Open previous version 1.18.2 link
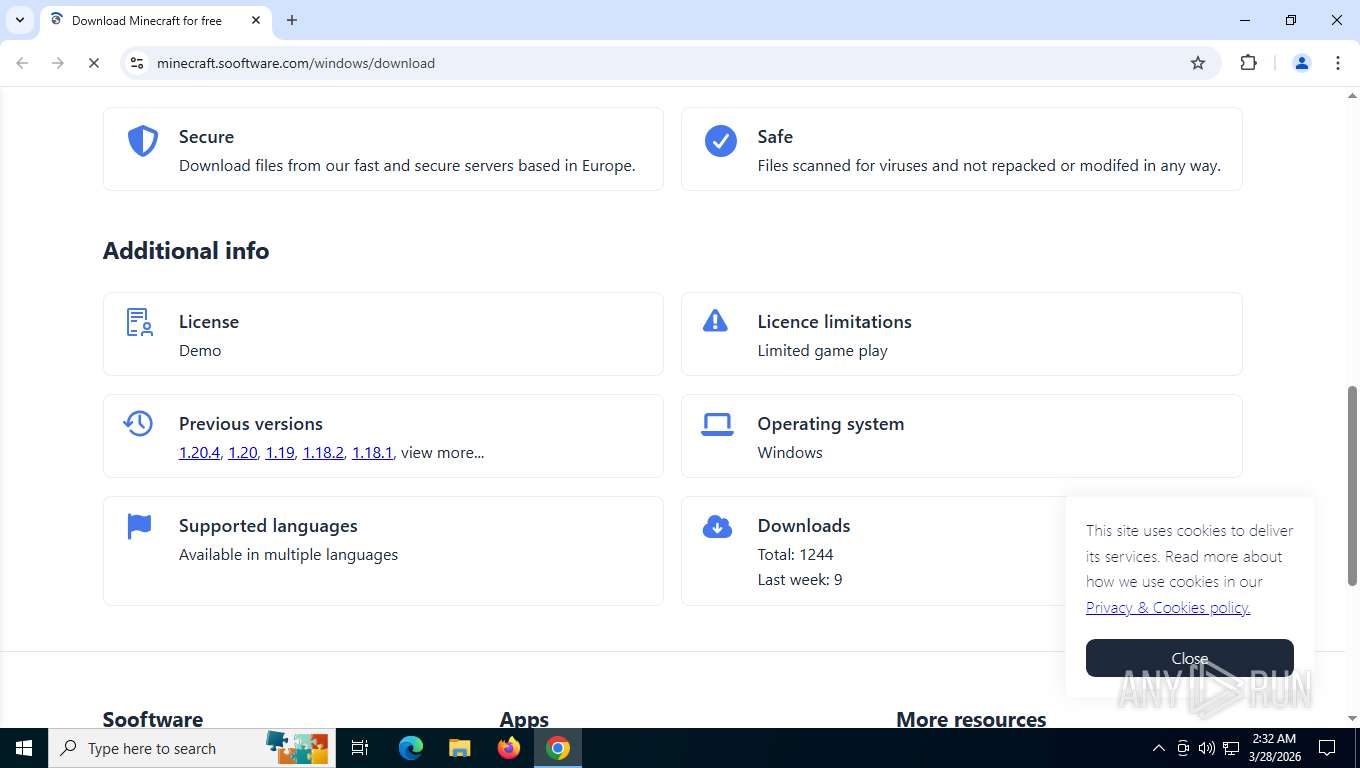 (323, 453)
